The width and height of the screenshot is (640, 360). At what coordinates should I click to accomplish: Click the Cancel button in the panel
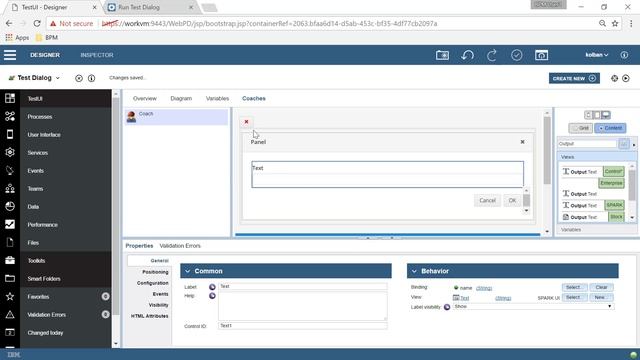487,200
